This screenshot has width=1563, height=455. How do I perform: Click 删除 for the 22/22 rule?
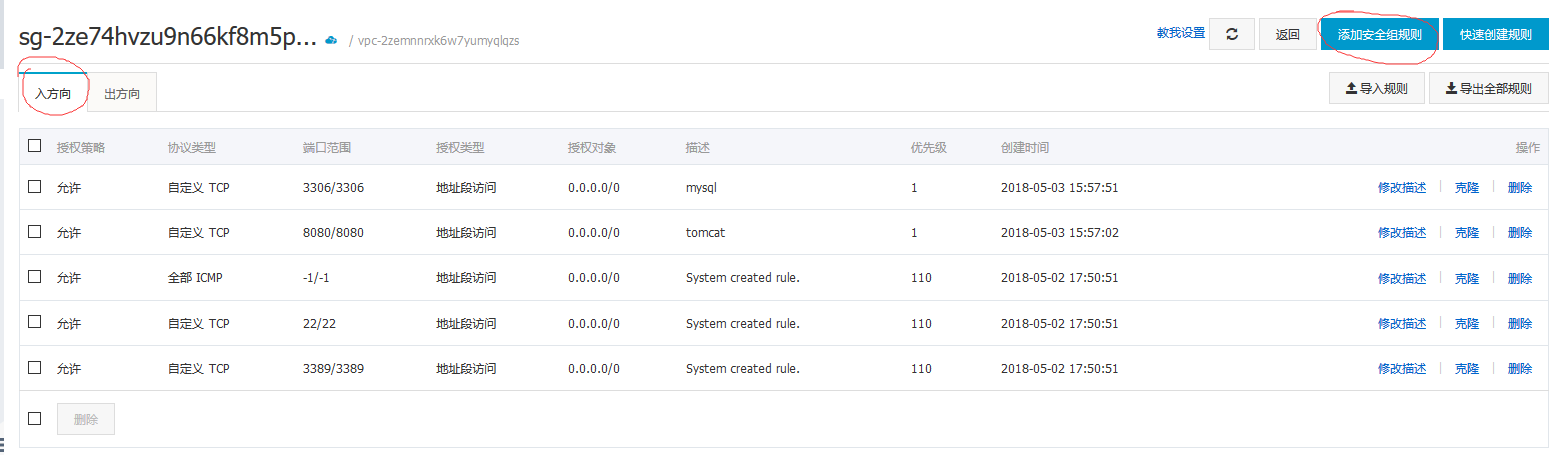click(1520, 323)
